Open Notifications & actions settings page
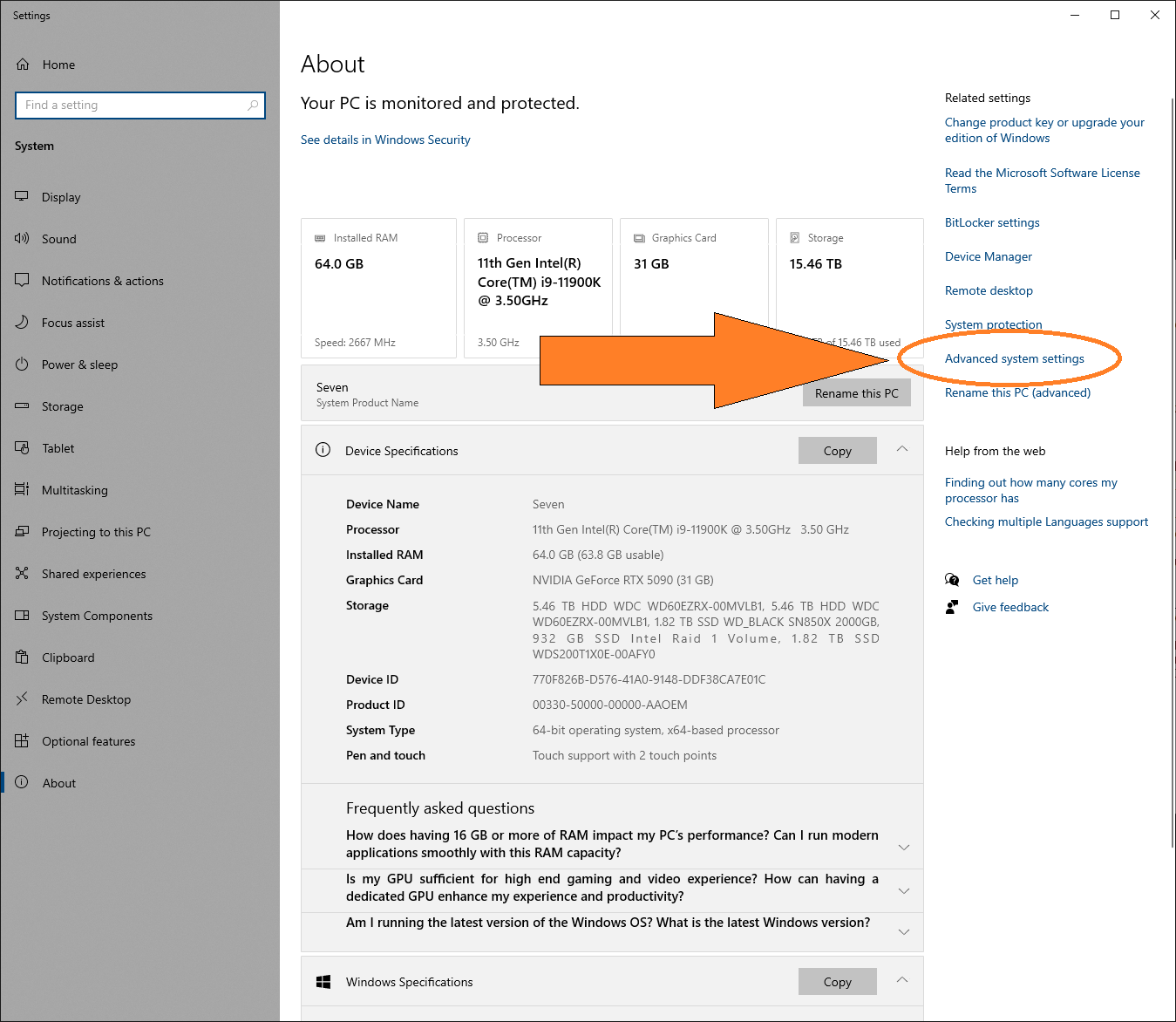 pyautogui.click(x=102, y=281)
